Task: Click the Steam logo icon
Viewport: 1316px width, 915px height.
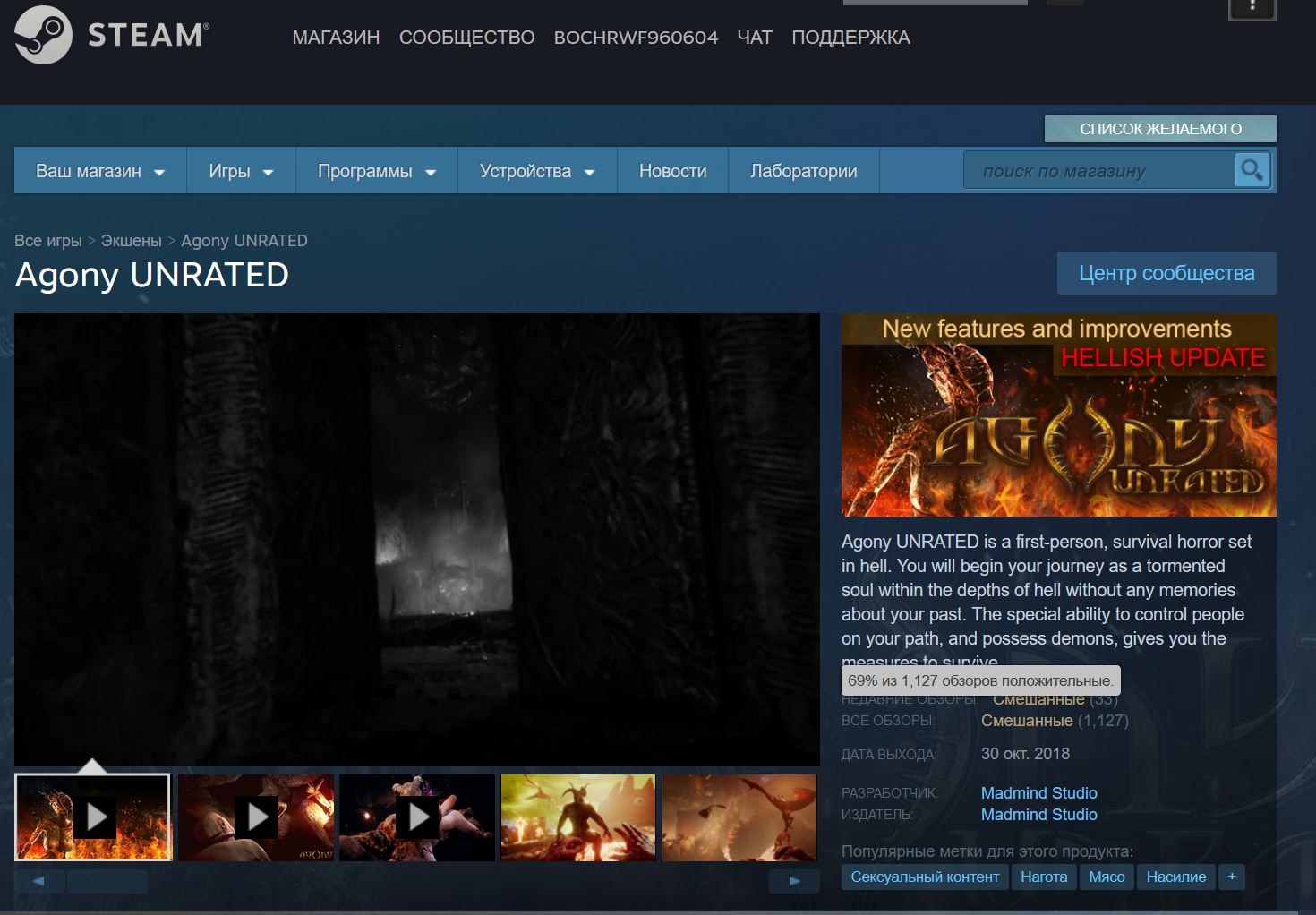Action: coord(43,35)
